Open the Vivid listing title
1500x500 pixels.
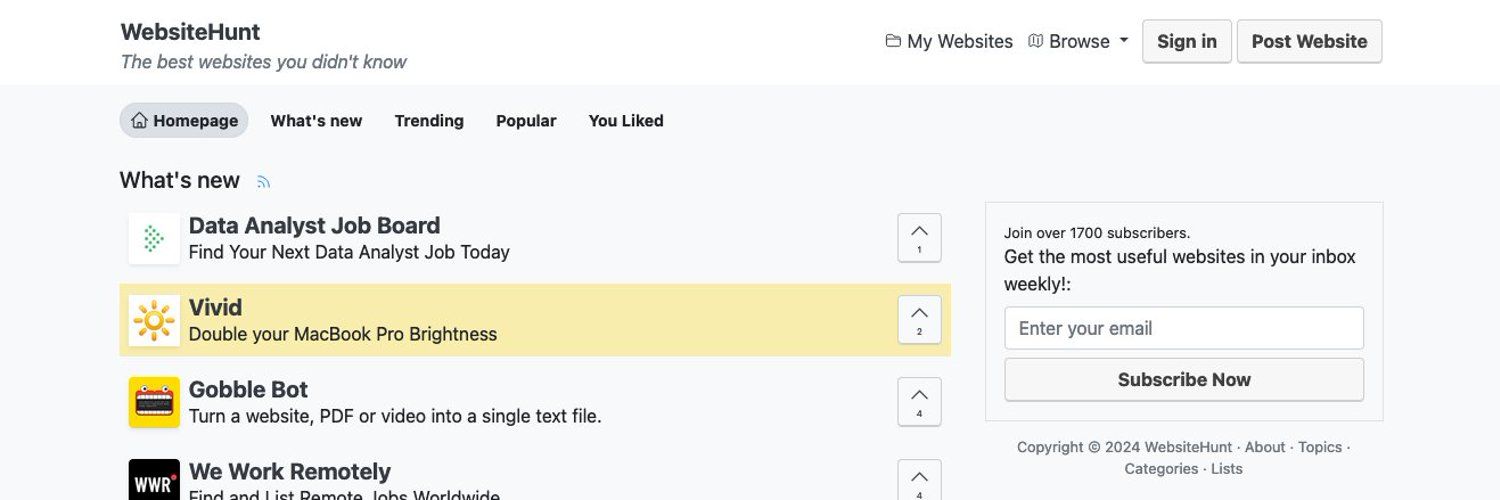(215, 307)
